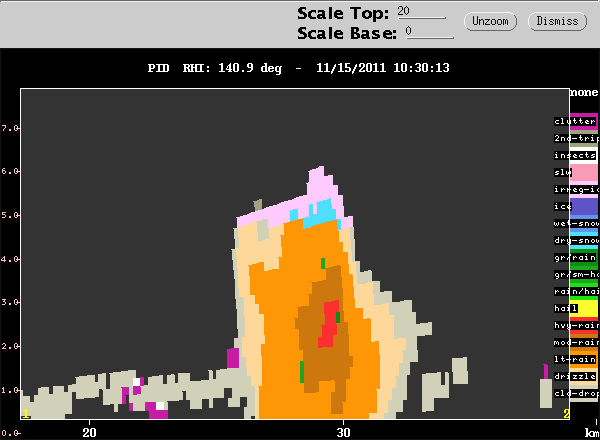Click the gr/rain legend swatch
Image resolution: width=600 pixels, height=440 pixels.
pyautogui.click(x=584, y=257)
